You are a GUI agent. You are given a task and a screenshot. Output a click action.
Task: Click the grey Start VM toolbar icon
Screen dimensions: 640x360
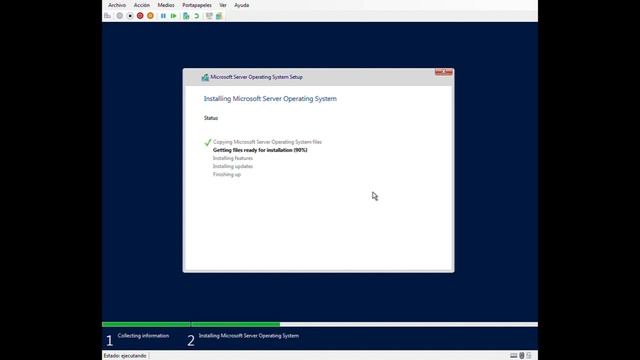[119, 16]
